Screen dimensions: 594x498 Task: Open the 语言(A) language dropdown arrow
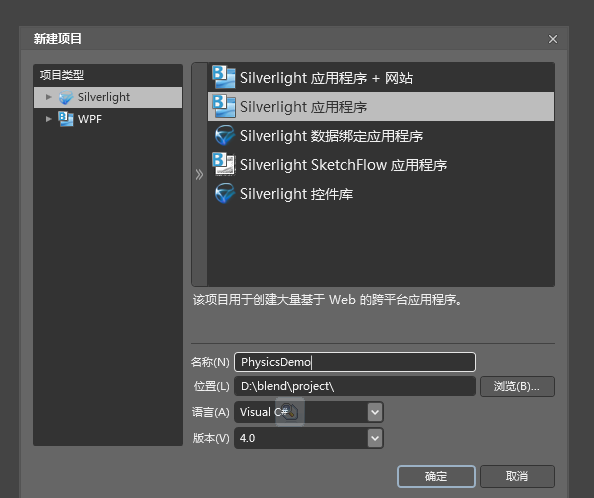pyautogui.click(x=375, y=412)
